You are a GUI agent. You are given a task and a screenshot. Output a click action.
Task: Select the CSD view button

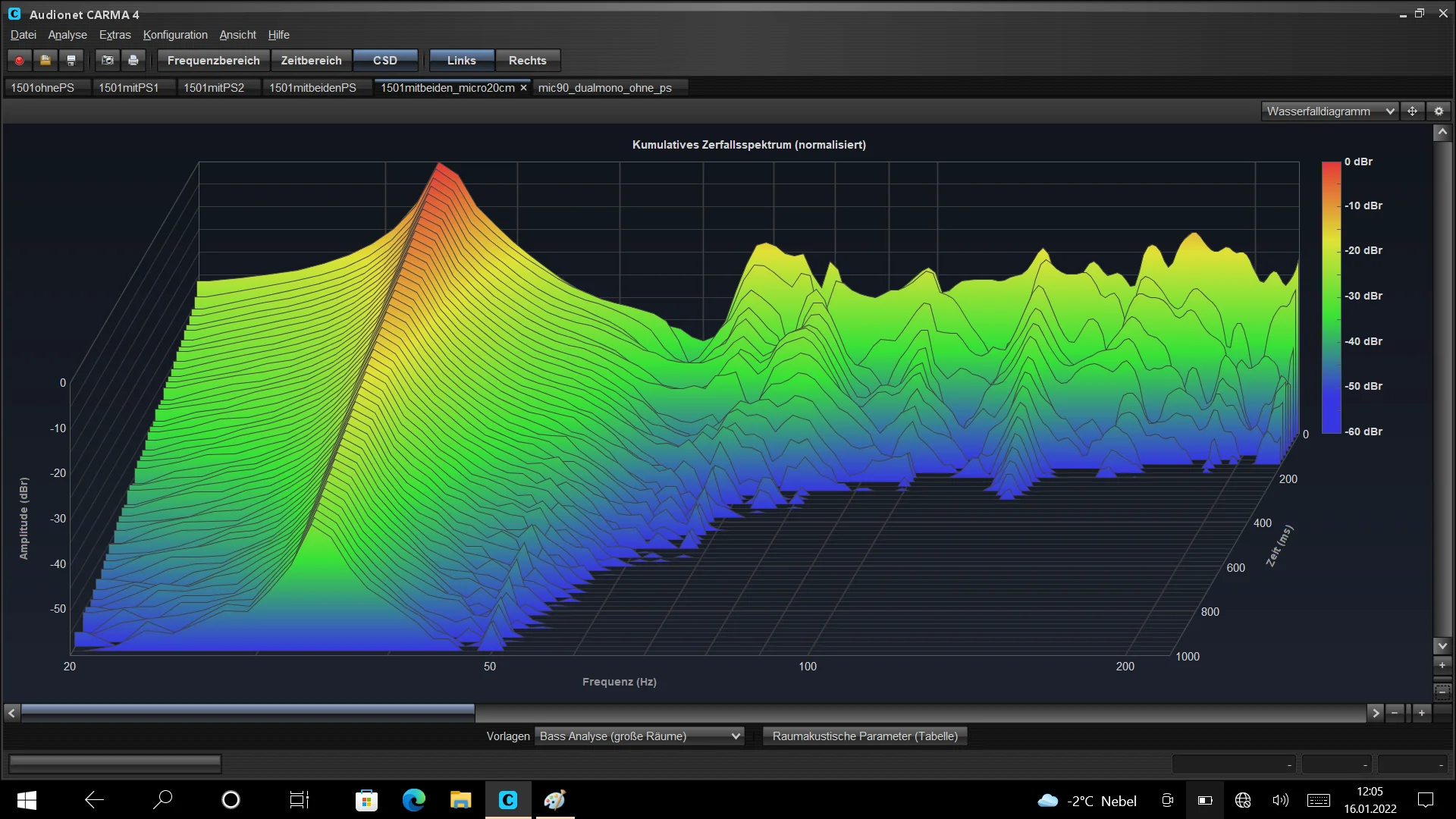[385, 61]
